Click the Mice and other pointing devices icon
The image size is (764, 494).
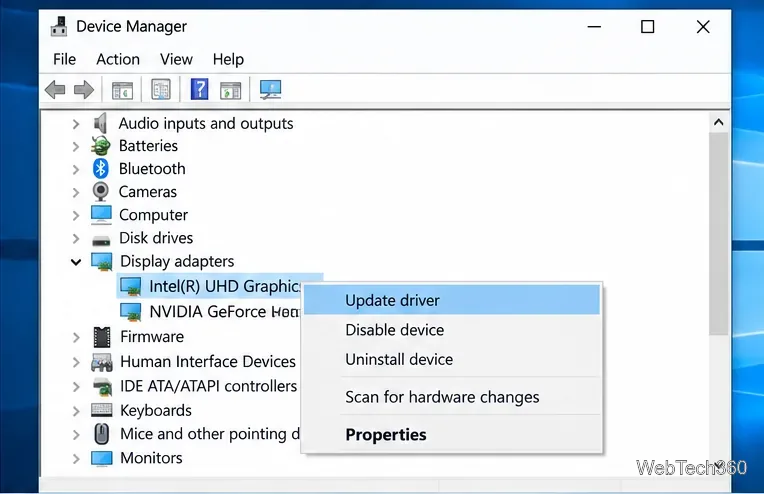(x=101, y=434)
